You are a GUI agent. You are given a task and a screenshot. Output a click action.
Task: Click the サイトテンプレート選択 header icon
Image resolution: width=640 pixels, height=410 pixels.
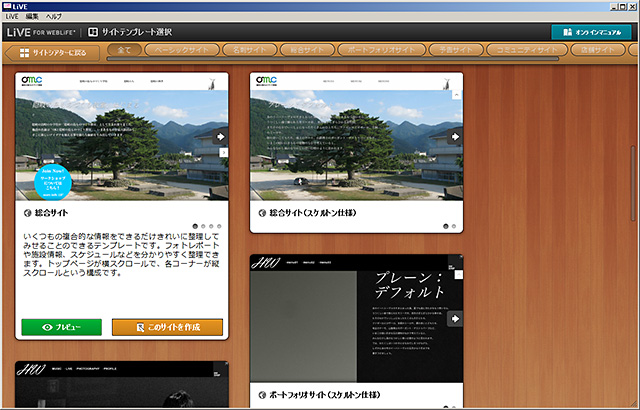(x=94, y=32)
